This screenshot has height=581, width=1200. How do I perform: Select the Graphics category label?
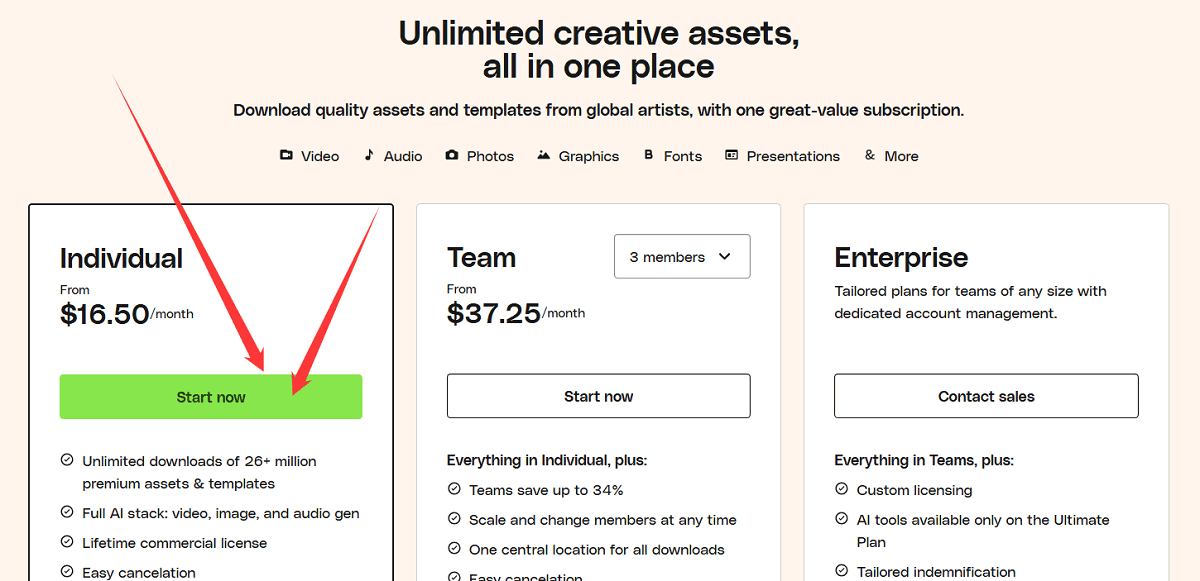(x=589, y=156)
